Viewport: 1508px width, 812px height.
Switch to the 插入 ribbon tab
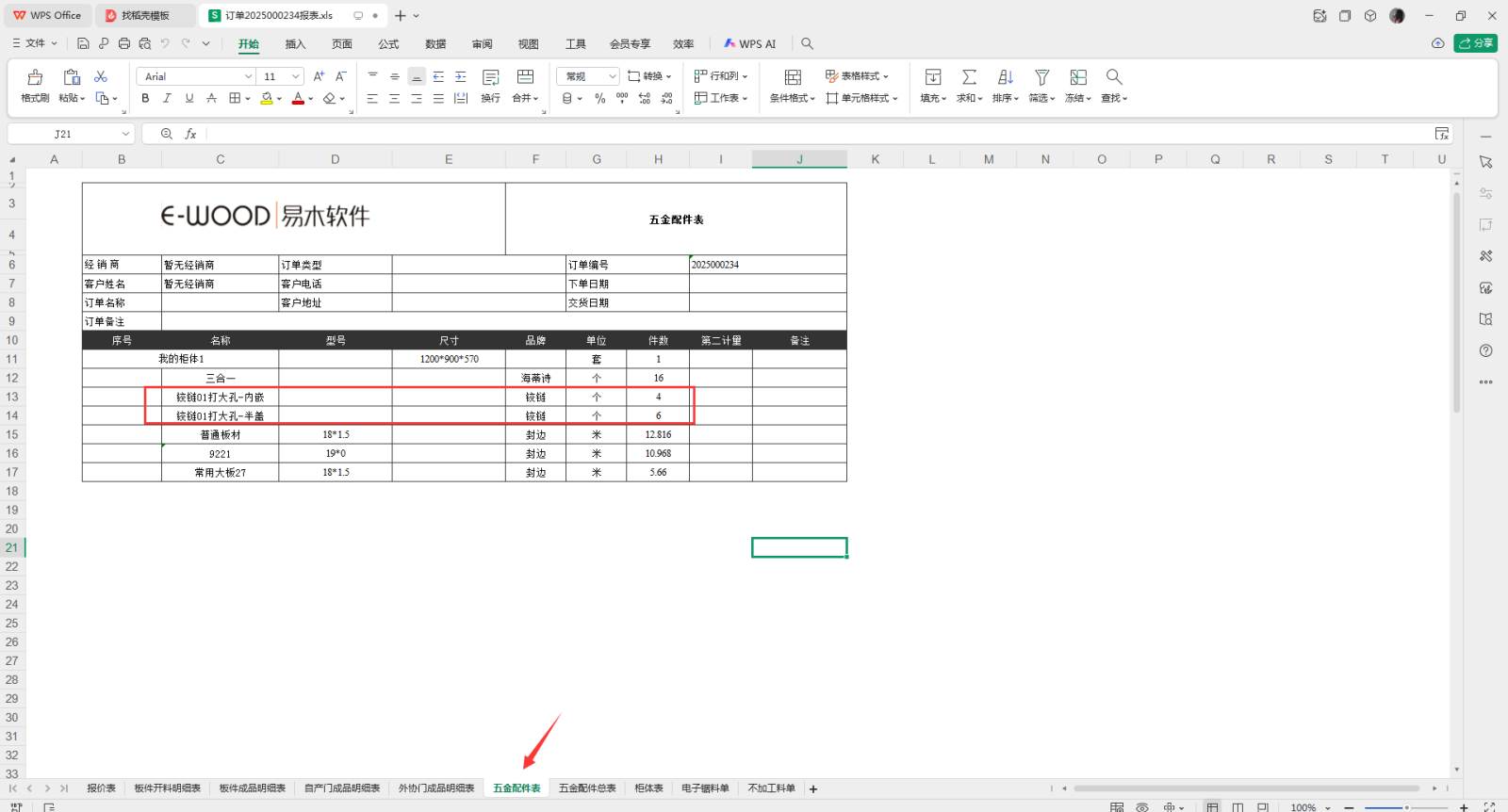[295, 44]
